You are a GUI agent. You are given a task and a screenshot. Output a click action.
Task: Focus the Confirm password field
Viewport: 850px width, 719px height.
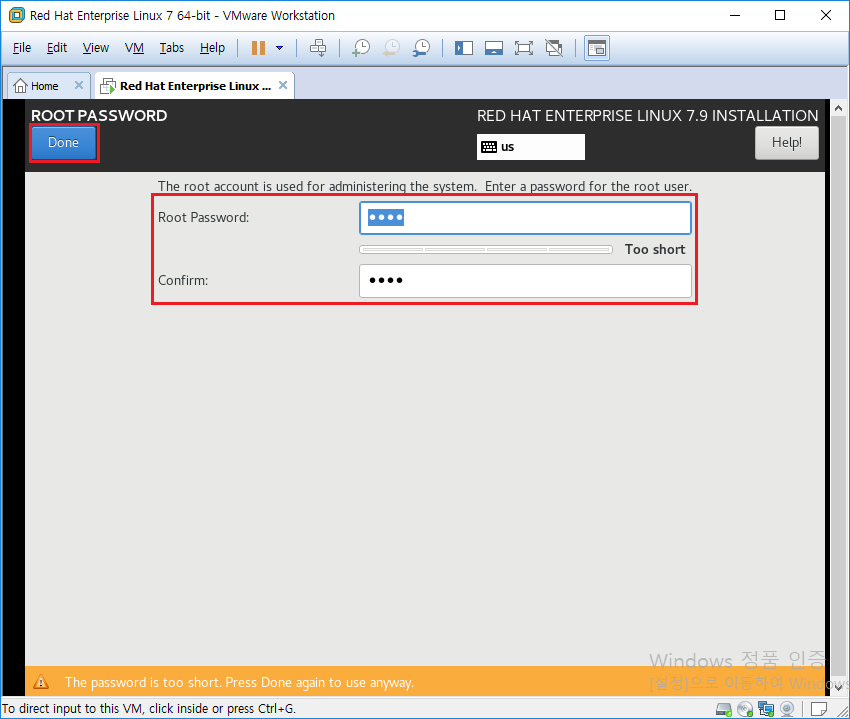[525, 281]
